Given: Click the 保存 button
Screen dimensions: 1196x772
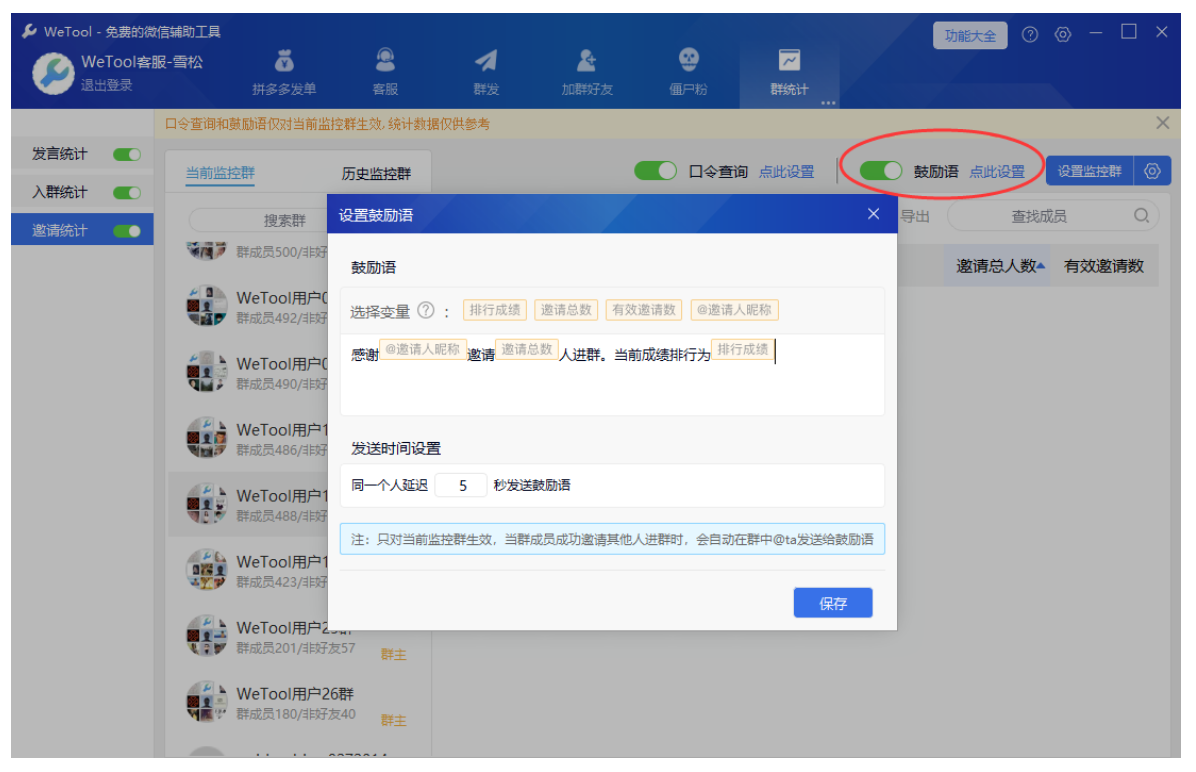Looking at the screenshot, I should point(832,603).
